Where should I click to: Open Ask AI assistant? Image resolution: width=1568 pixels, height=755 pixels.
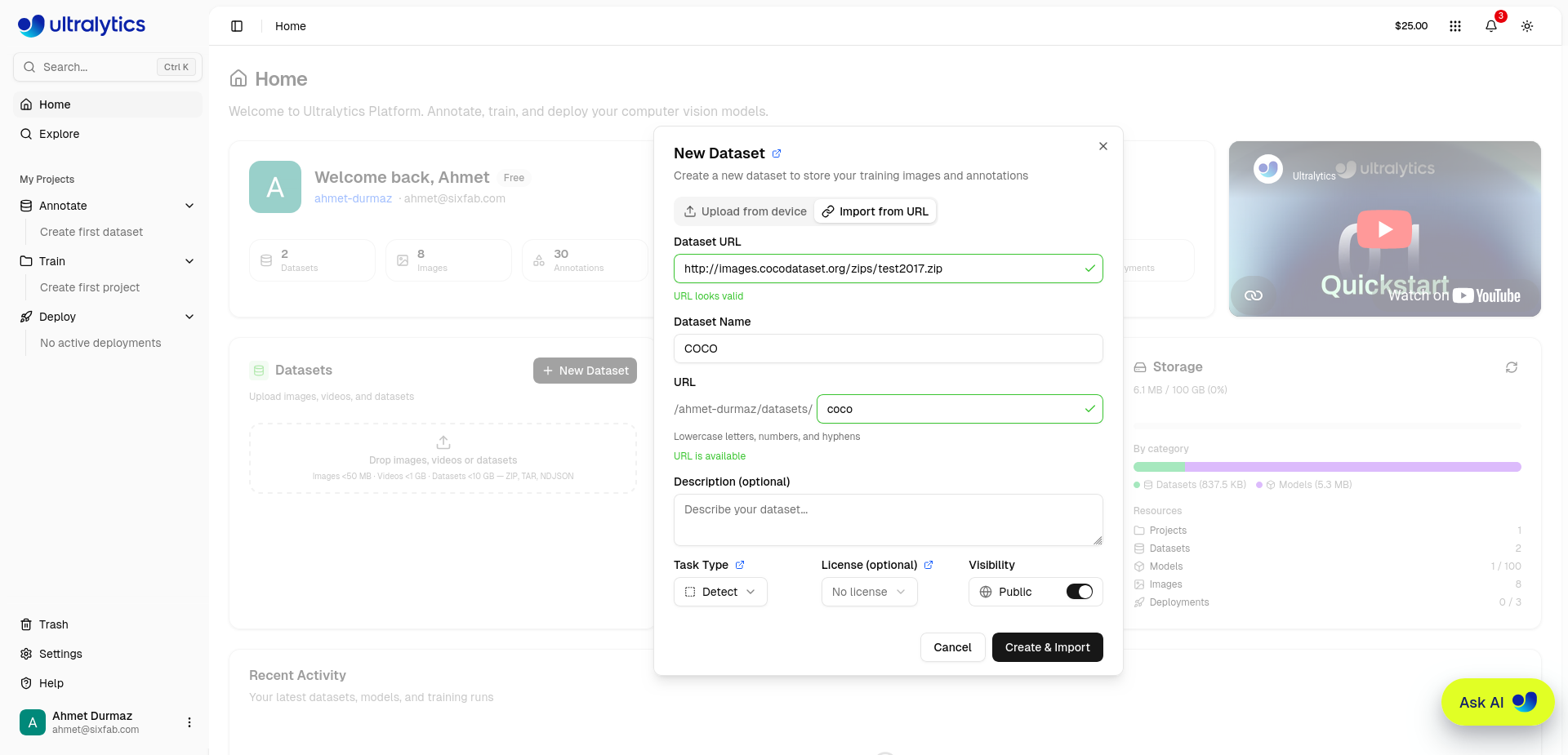coord(1498,702)
